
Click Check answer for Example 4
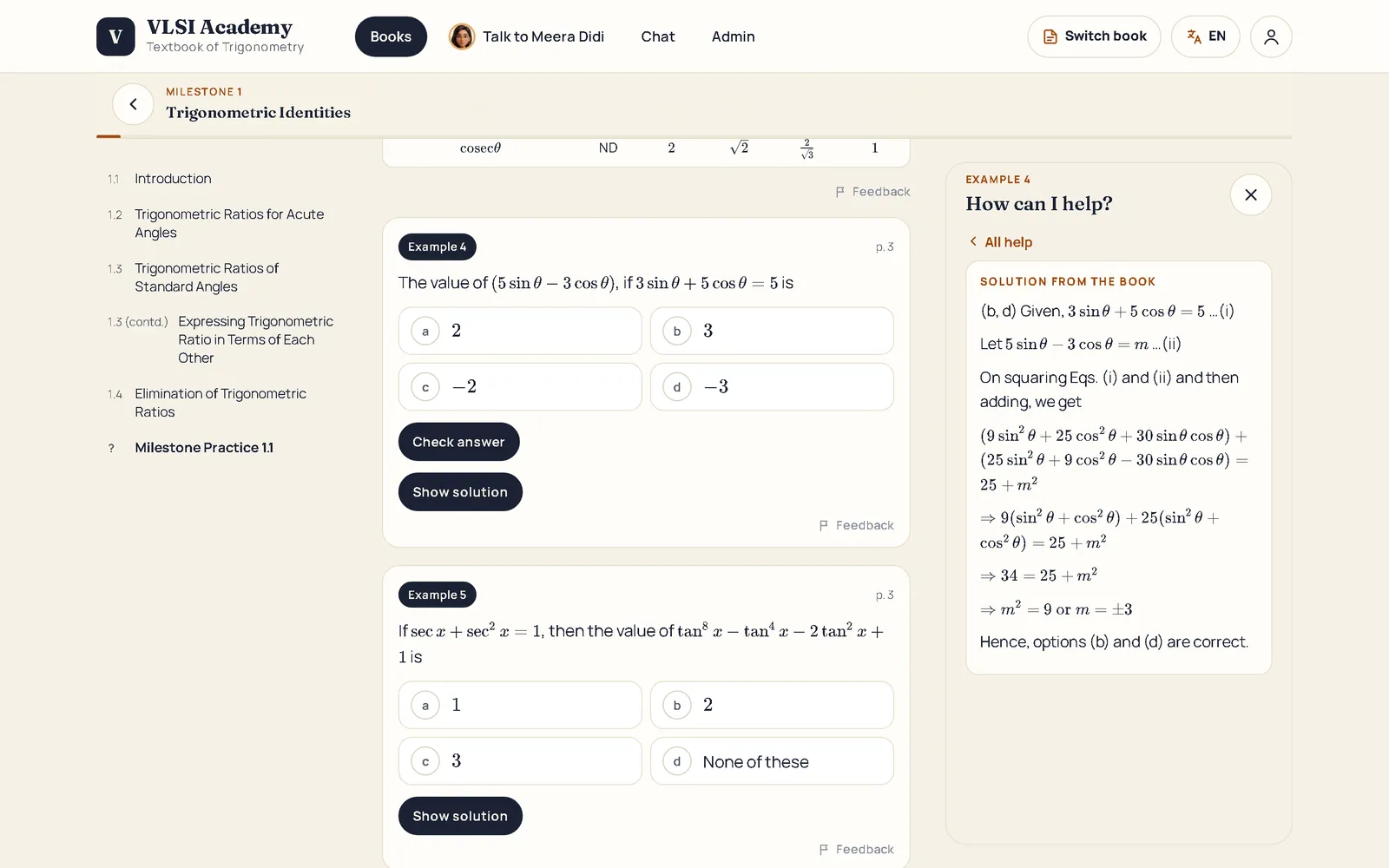pos(458,442)
